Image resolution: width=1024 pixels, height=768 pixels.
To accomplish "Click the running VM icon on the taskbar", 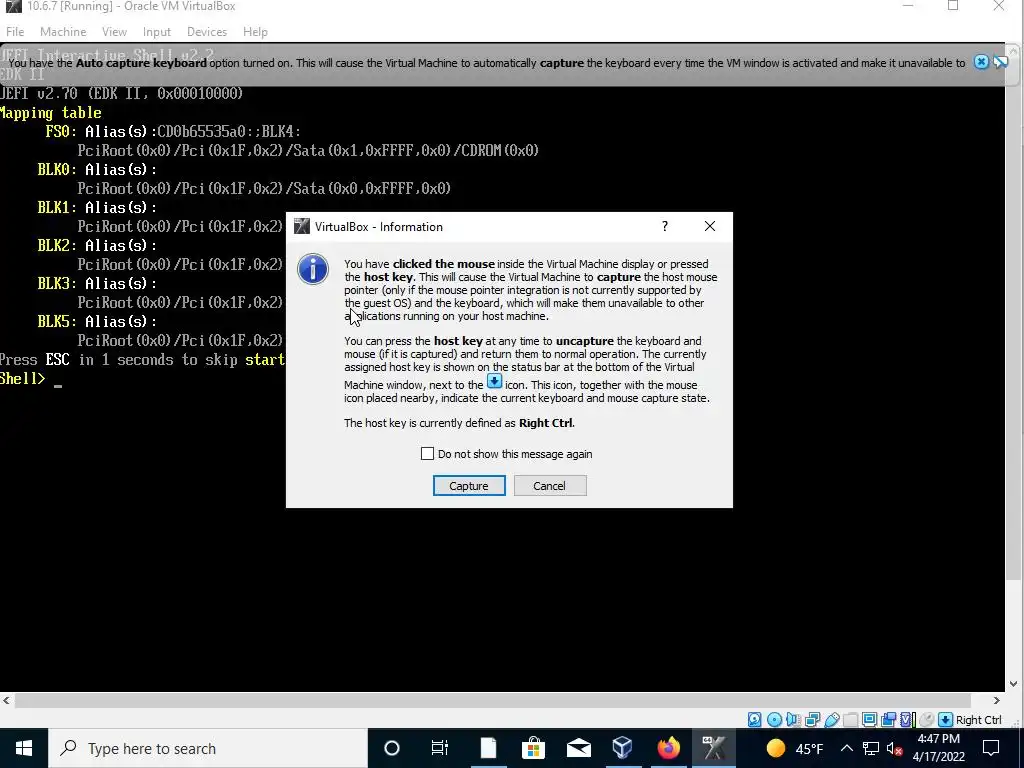I will [714, 748].
